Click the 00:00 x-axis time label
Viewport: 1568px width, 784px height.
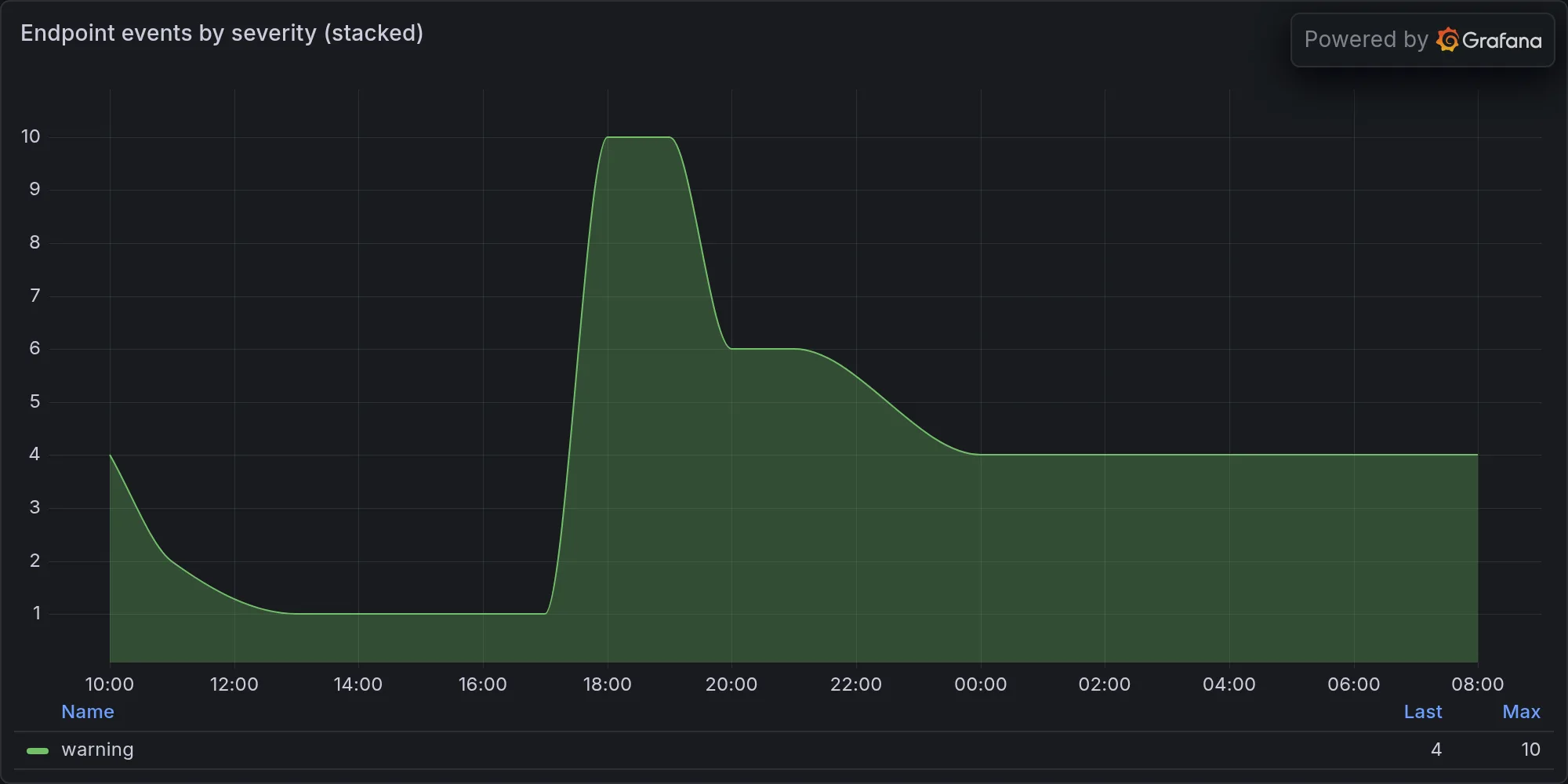pos(980,684)
